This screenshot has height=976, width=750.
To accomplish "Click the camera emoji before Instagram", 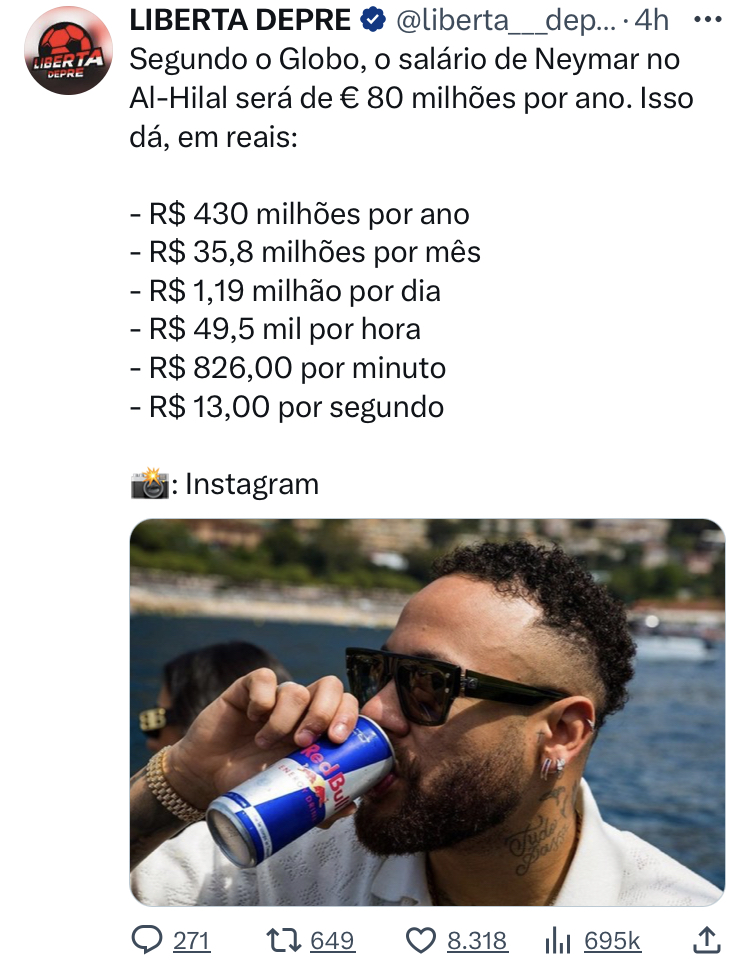I will click(149, 483).
